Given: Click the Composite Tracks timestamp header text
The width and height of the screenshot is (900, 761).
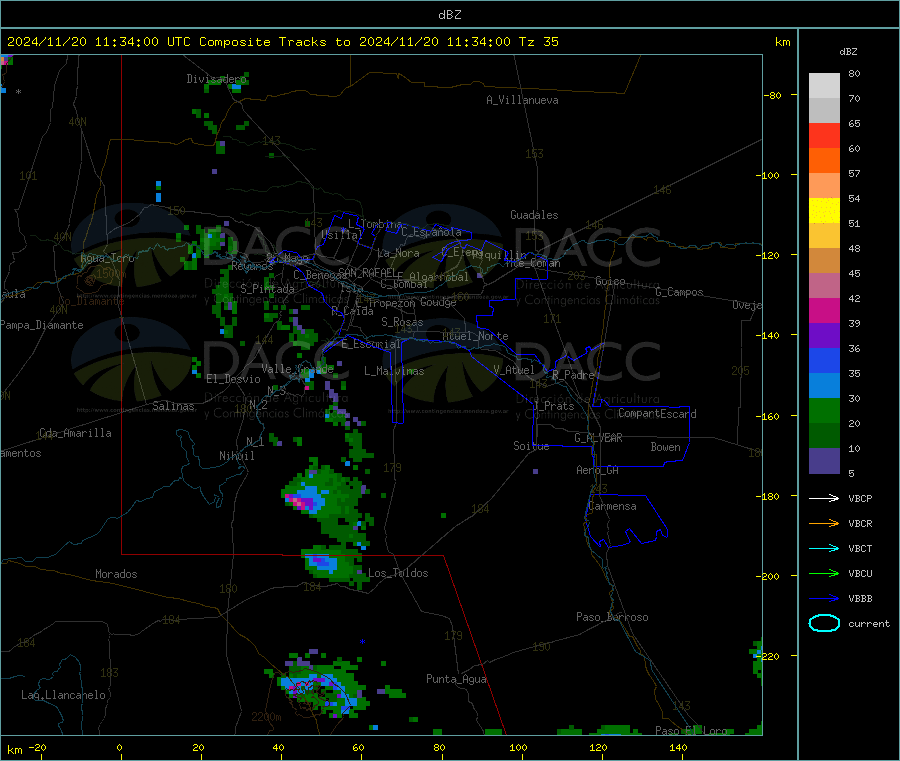Looking at the screenshot, I should [x=282, y=42].
